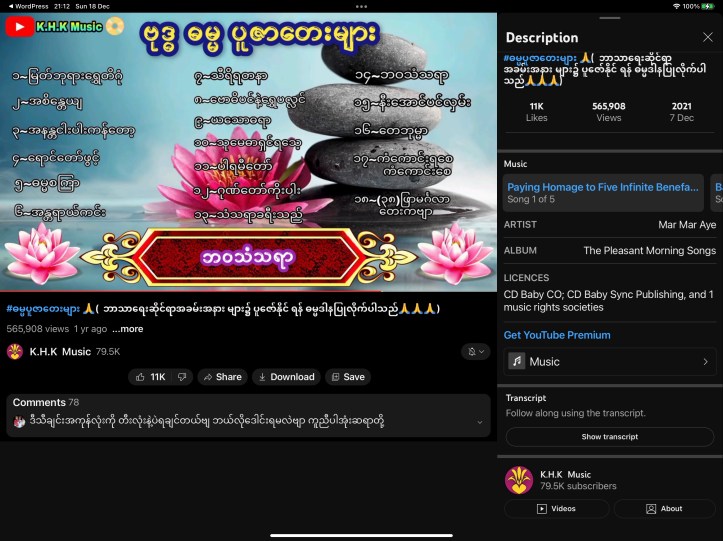Screen dimensions: 723x541
Task: Close the Description panel
Action: pos(708,37)
